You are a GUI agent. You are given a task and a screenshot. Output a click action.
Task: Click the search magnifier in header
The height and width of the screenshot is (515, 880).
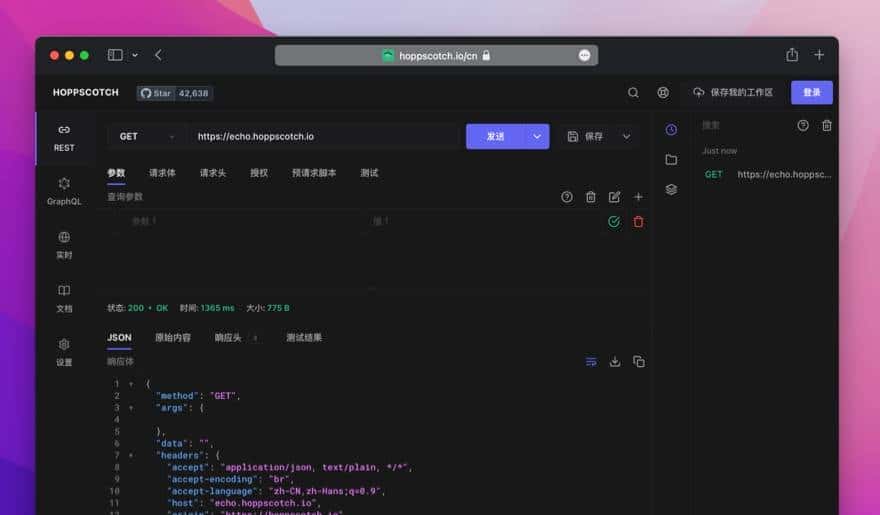click(633, 93)
